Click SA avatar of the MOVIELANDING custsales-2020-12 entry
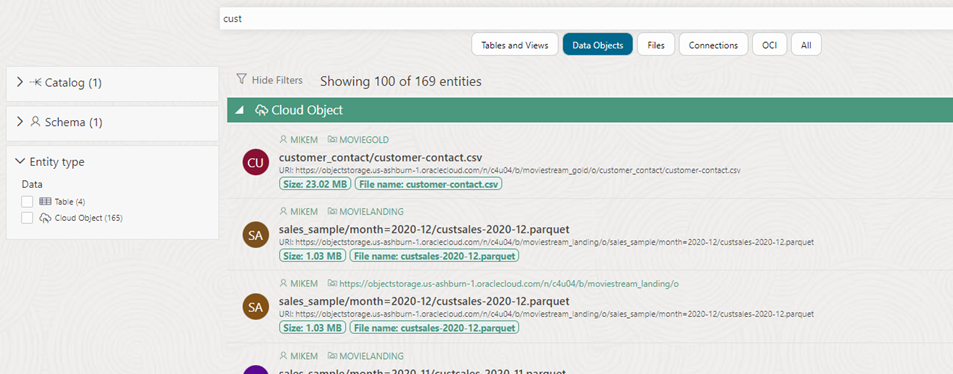953x374 pixels. [x=255, y=235]
